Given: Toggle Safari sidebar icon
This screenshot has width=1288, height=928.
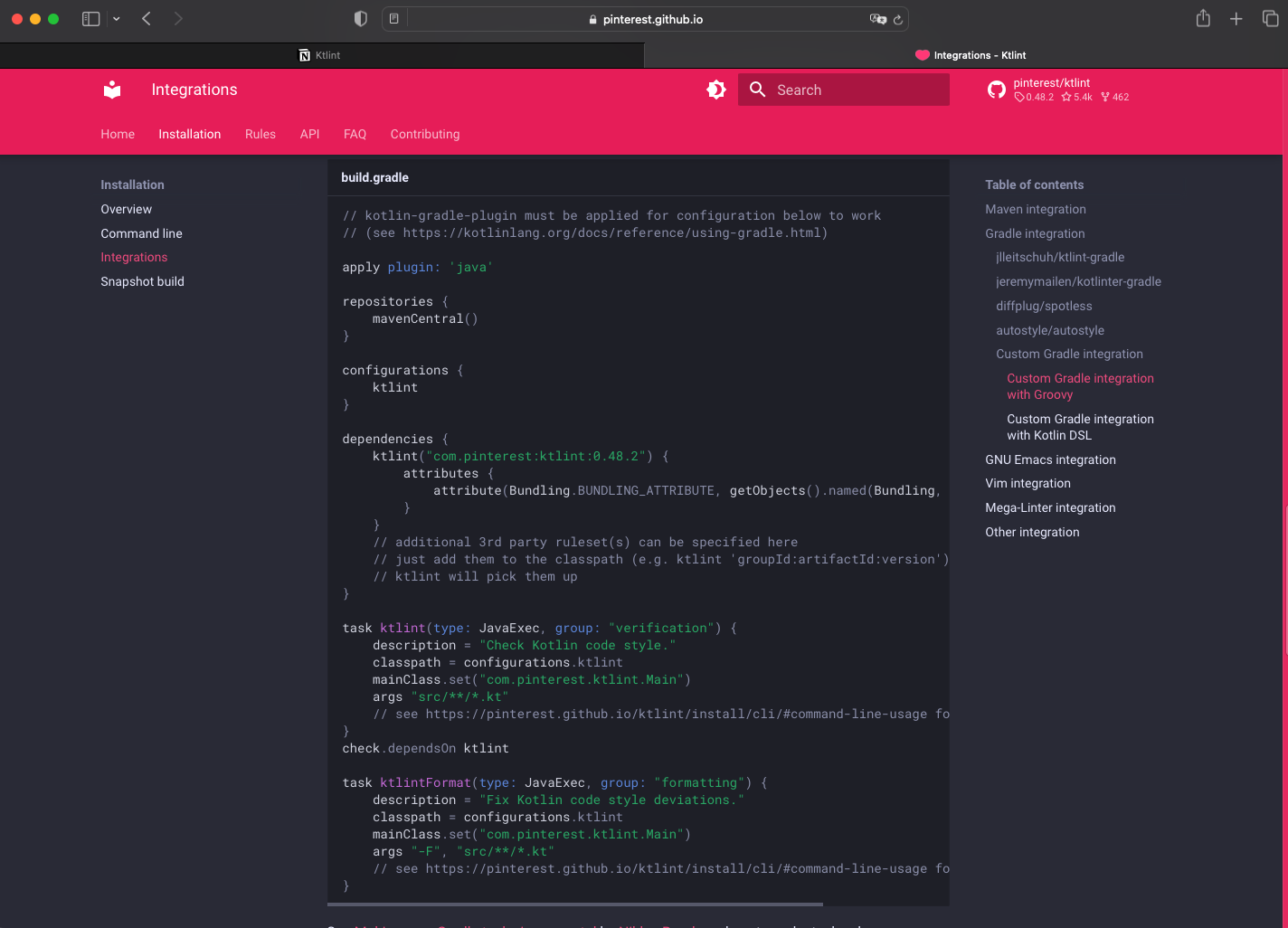Looking at the screenshot, I should [90, 19].
